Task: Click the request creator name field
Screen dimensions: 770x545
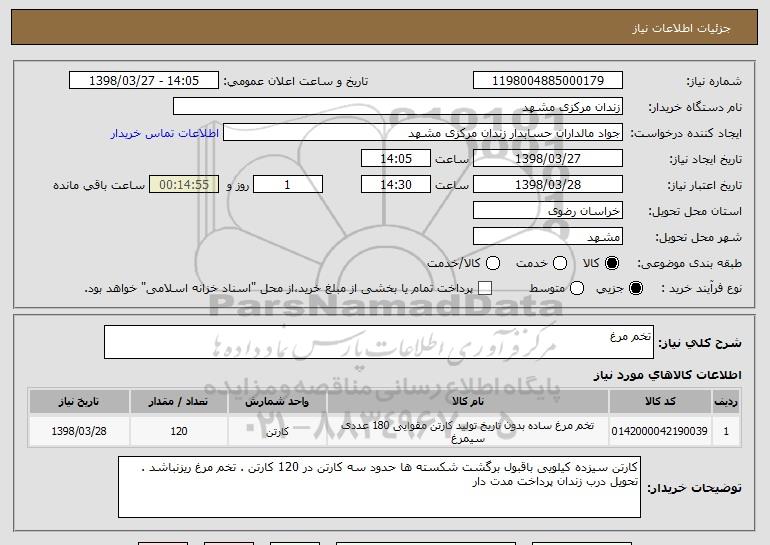Action: coord(423,133)
